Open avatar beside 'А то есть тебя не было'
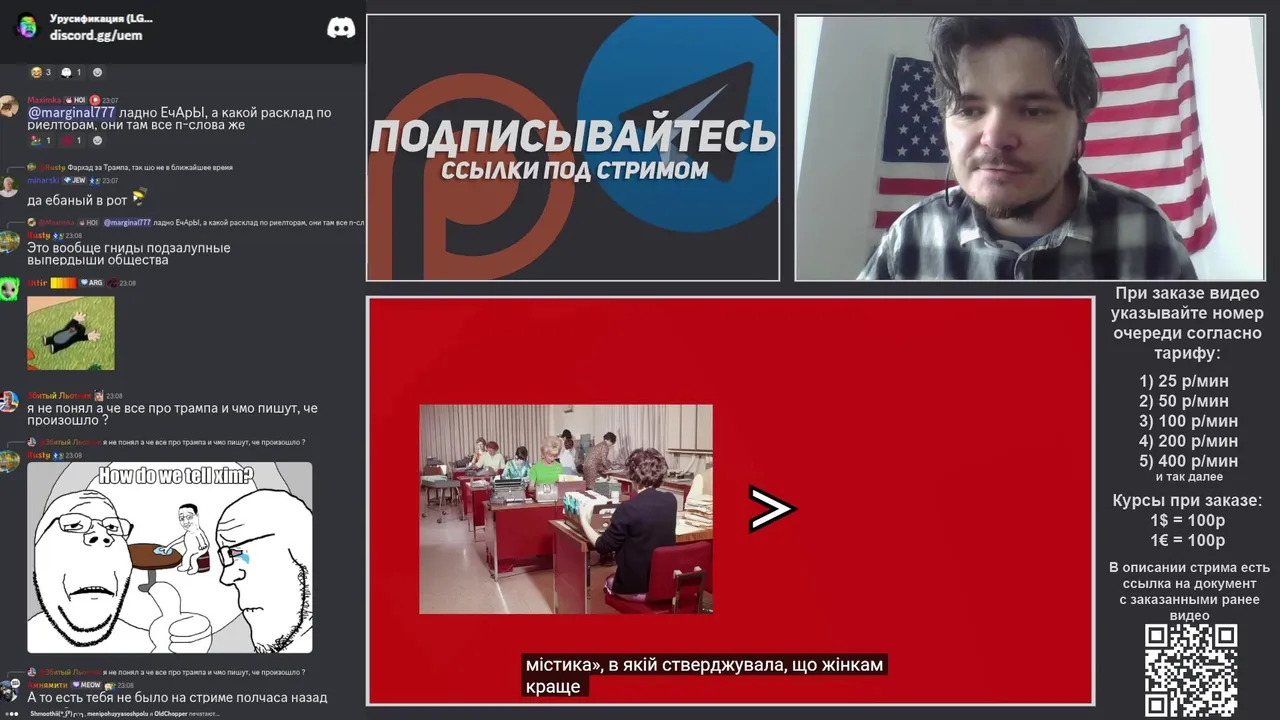1280x720 pixels. click(x=9, y=691)
